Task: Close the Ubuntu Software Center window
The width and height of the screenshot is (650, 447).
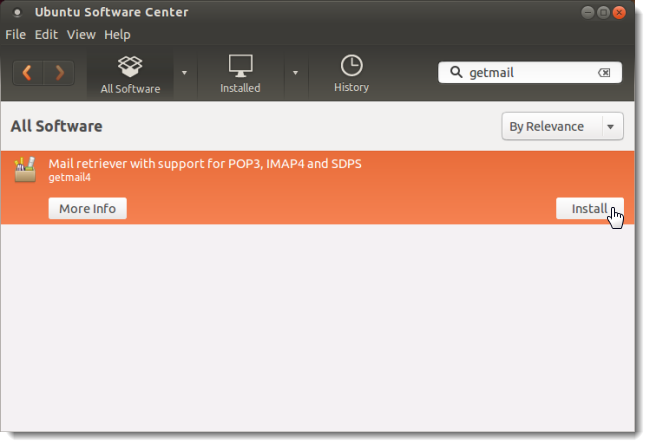Action: 619,12
